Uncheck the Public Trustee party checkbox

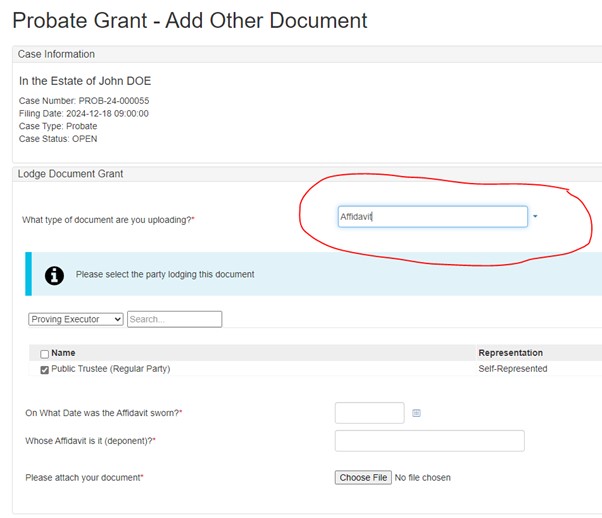click(44, 369)
